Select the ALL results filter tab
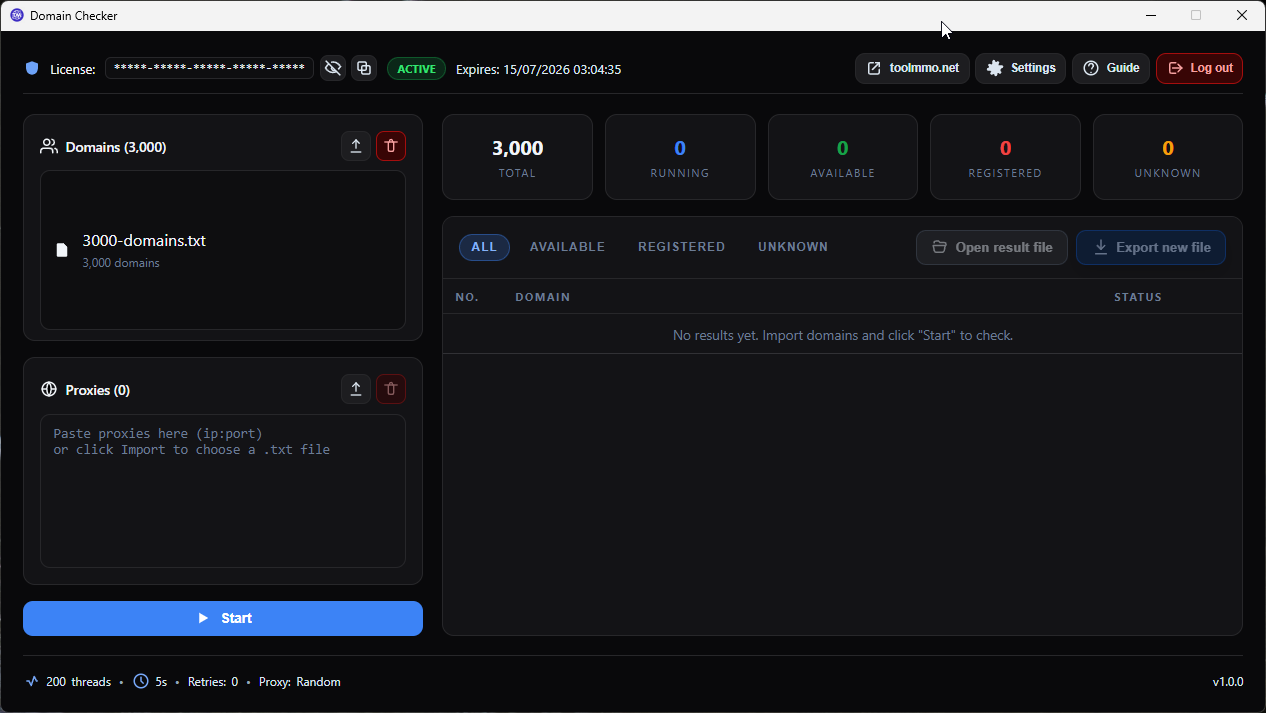The height and width of the screenshot is (713, 1266). click(484, 247)
